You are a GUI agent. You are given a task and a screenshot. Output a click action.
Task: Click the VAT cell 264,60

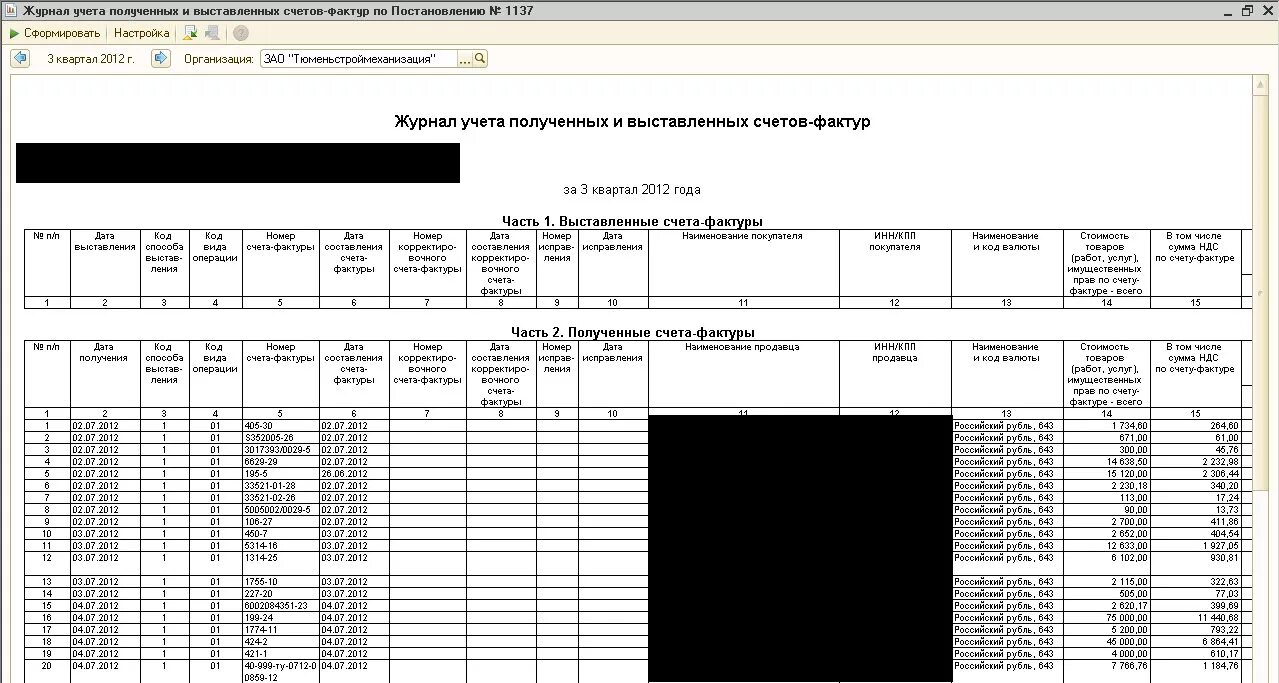click(1195, 426)
